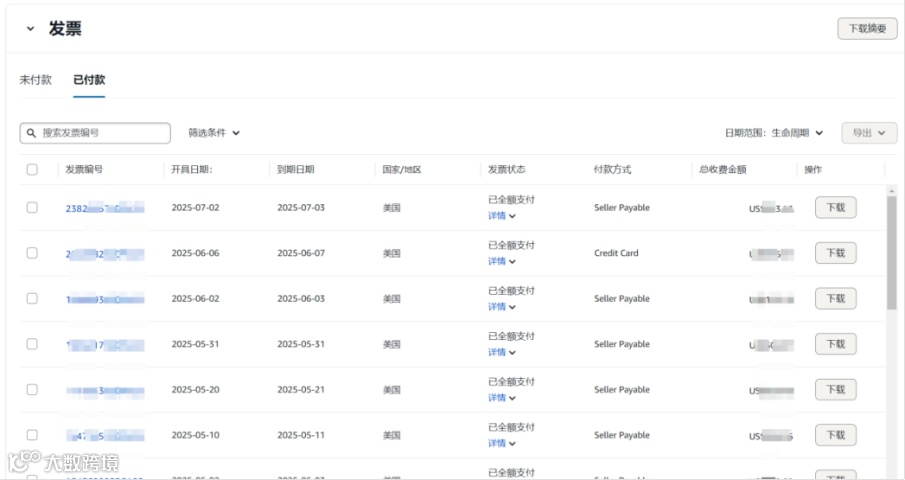Click the Credit Card payment method cell
Image resolution: width=905 pixels, height=480 pixels.
coord(616,253)
